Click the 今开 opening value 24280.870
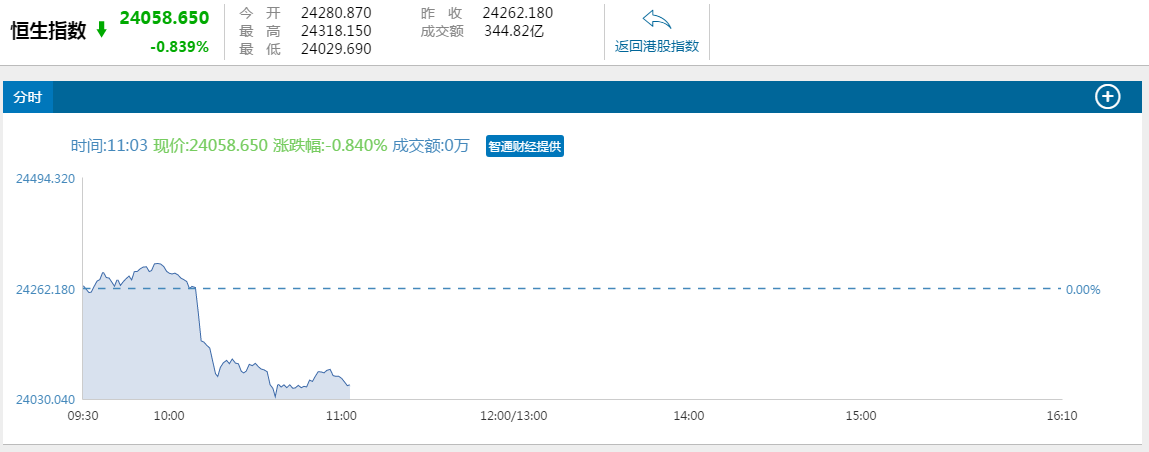This screenshot has height=452, width=1149. point(336,13)
